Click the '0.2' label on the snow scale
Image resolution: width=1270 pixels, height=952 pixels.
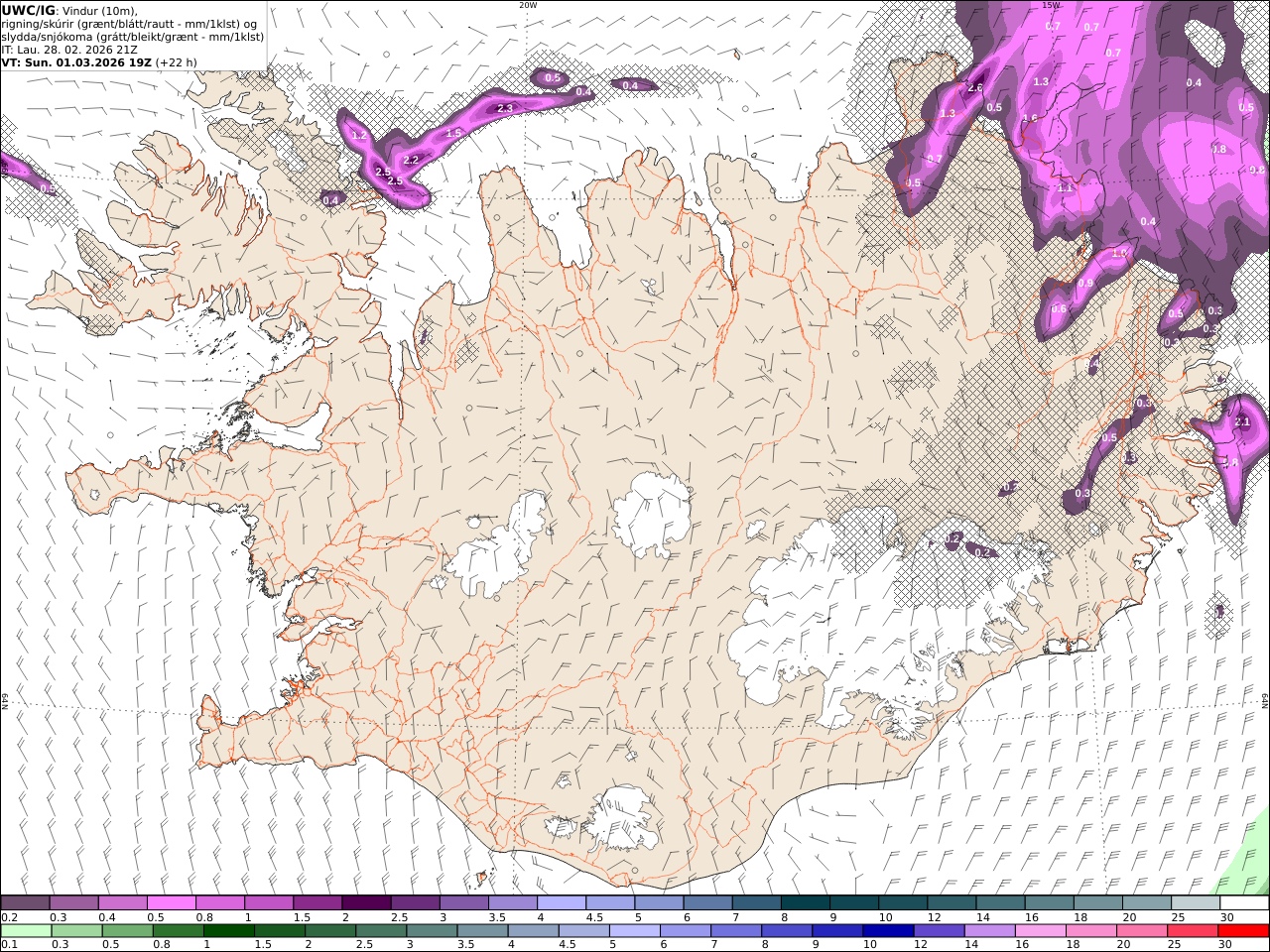(9, 917)
